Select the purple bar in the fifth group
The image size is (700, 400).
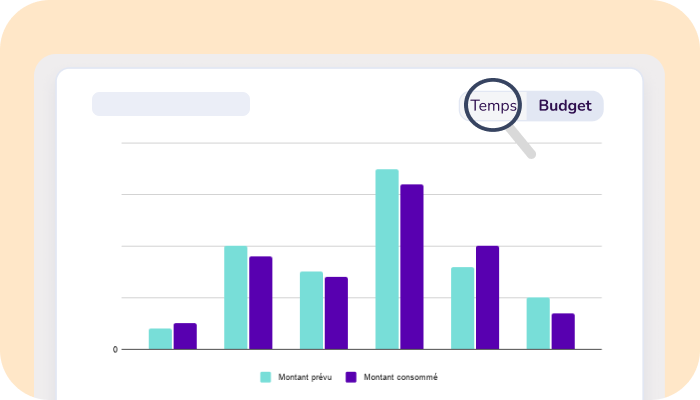click(487, 297)
